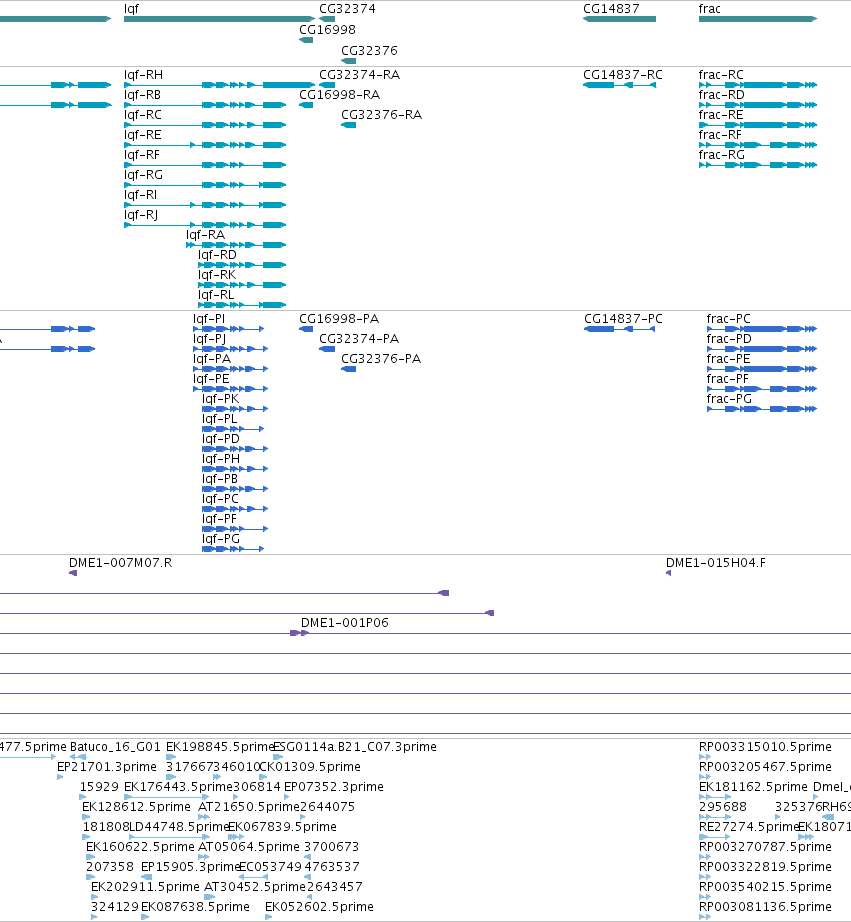851x922 pixels.
Task: Open the frac-PF protein feature
Action: point(728,379)
